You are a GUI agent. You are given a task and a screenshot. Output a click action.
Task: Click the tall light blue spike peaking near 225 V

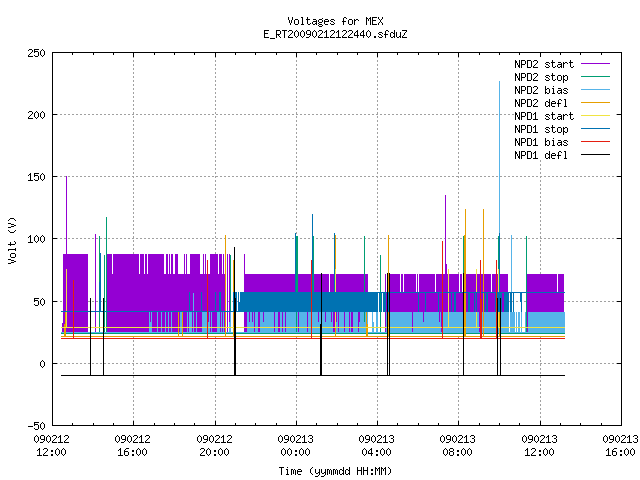point(499,155)
